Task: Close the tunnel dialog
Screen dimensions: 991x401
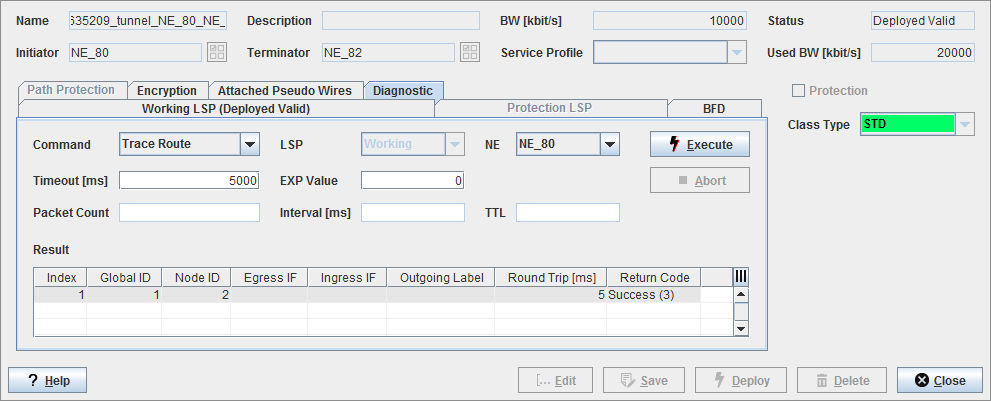Action: pyautogui.click(x=939, y=381)
